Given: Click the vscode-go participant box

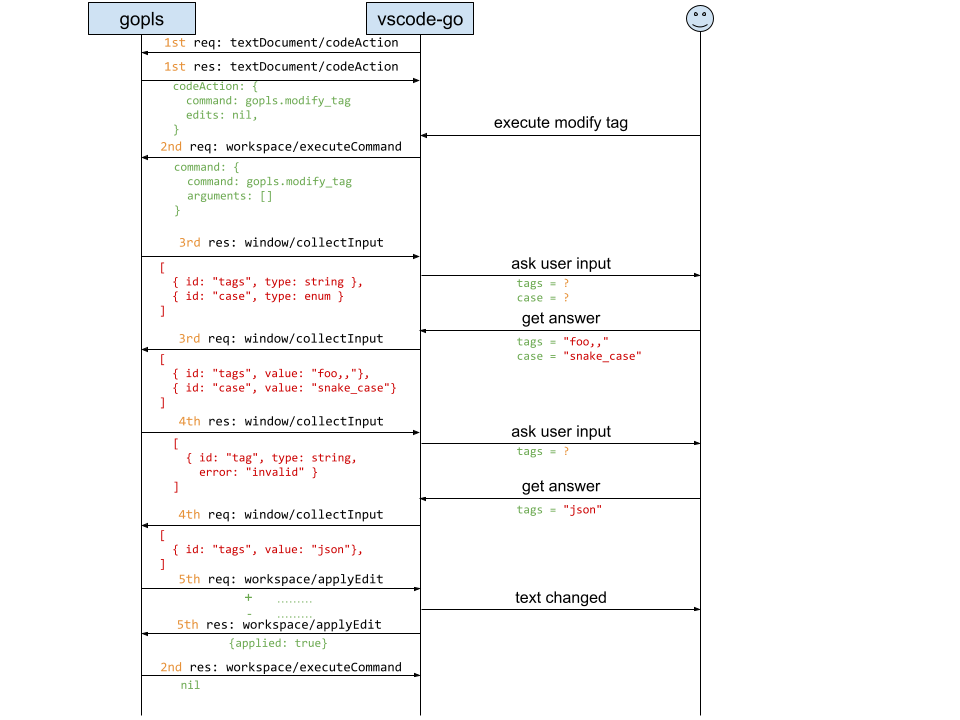Looking at the screenshot, I should point(420,18).
